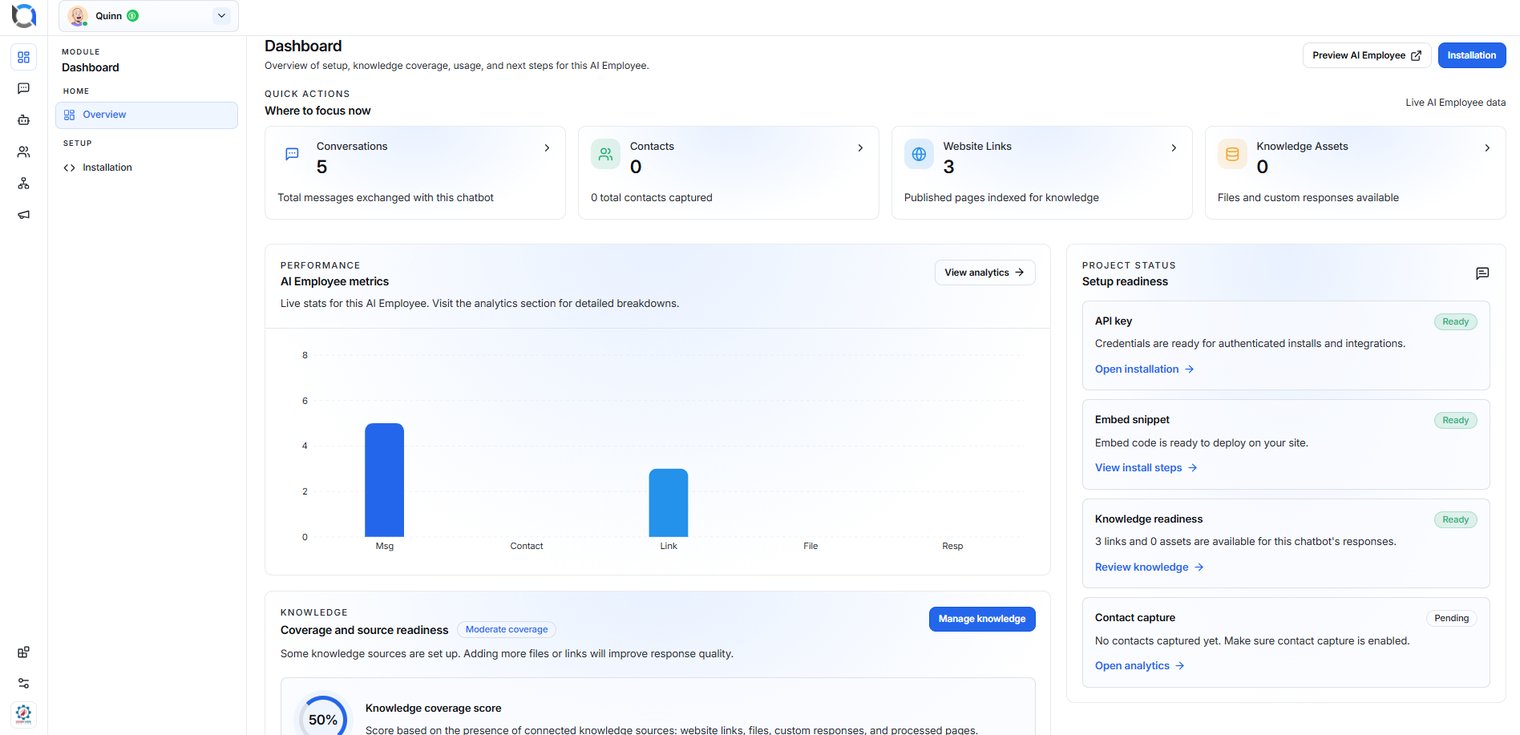Viewport: 1520px width, 735px height.
Task: Click the Live AI Employee data text
Action: pos(1455,102)
